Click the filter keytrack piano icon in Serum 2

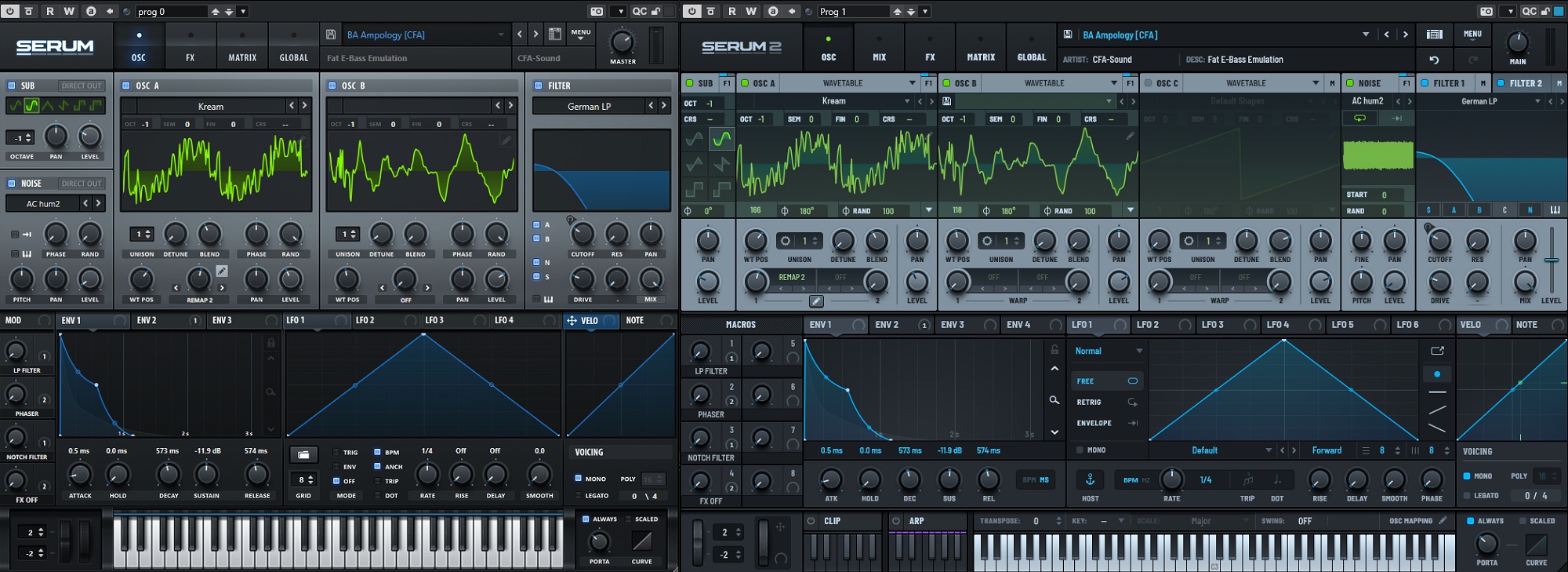click(1555, 210)
